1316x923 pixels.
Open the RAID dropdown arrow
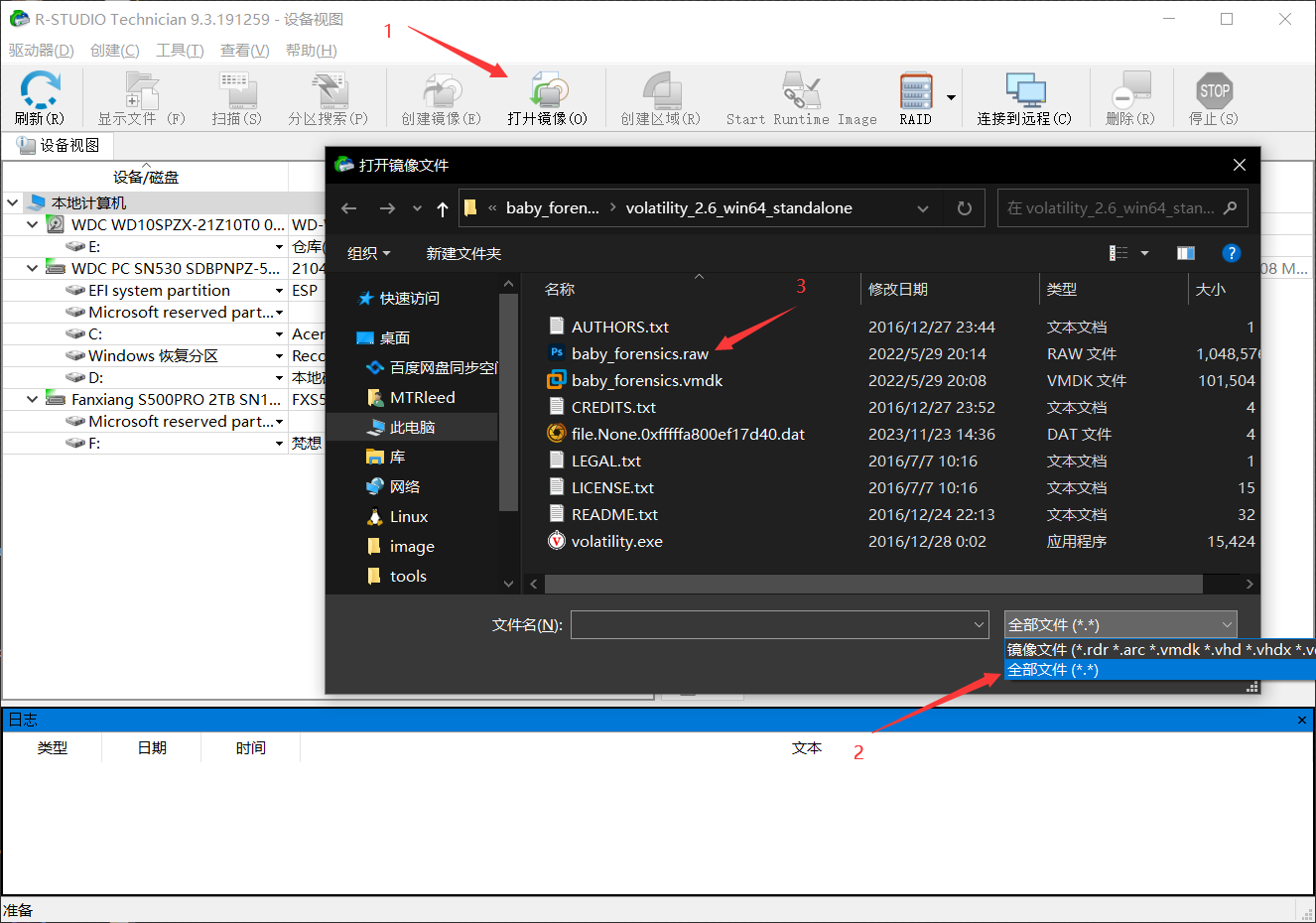(x=951, y=97)
